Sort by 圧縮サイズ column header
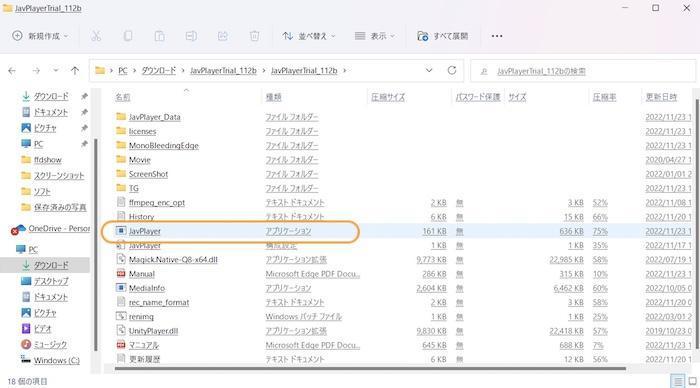The width and height of the screenshot is (700, 388). click(x=388, y=97)
